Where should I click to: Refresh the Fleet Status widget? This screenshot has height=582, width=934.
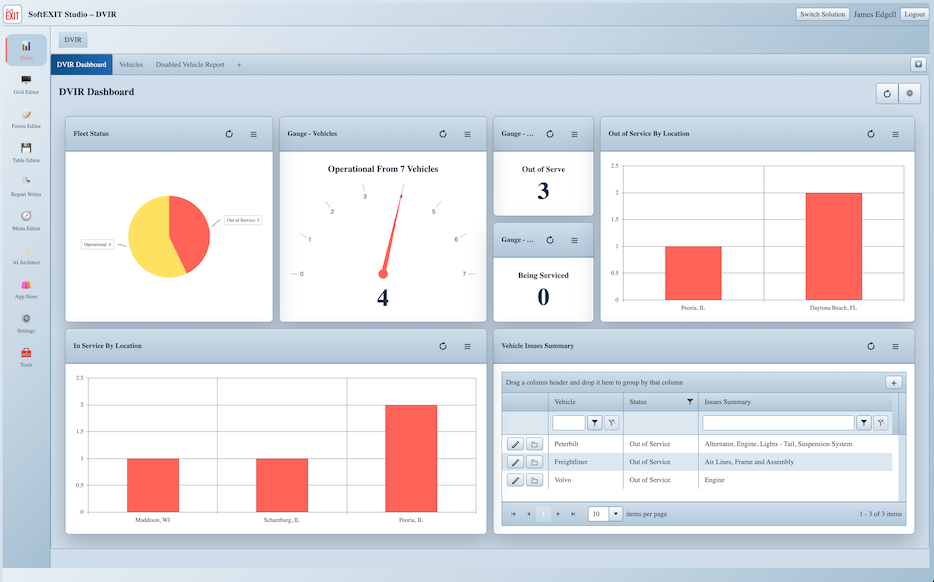229,134
